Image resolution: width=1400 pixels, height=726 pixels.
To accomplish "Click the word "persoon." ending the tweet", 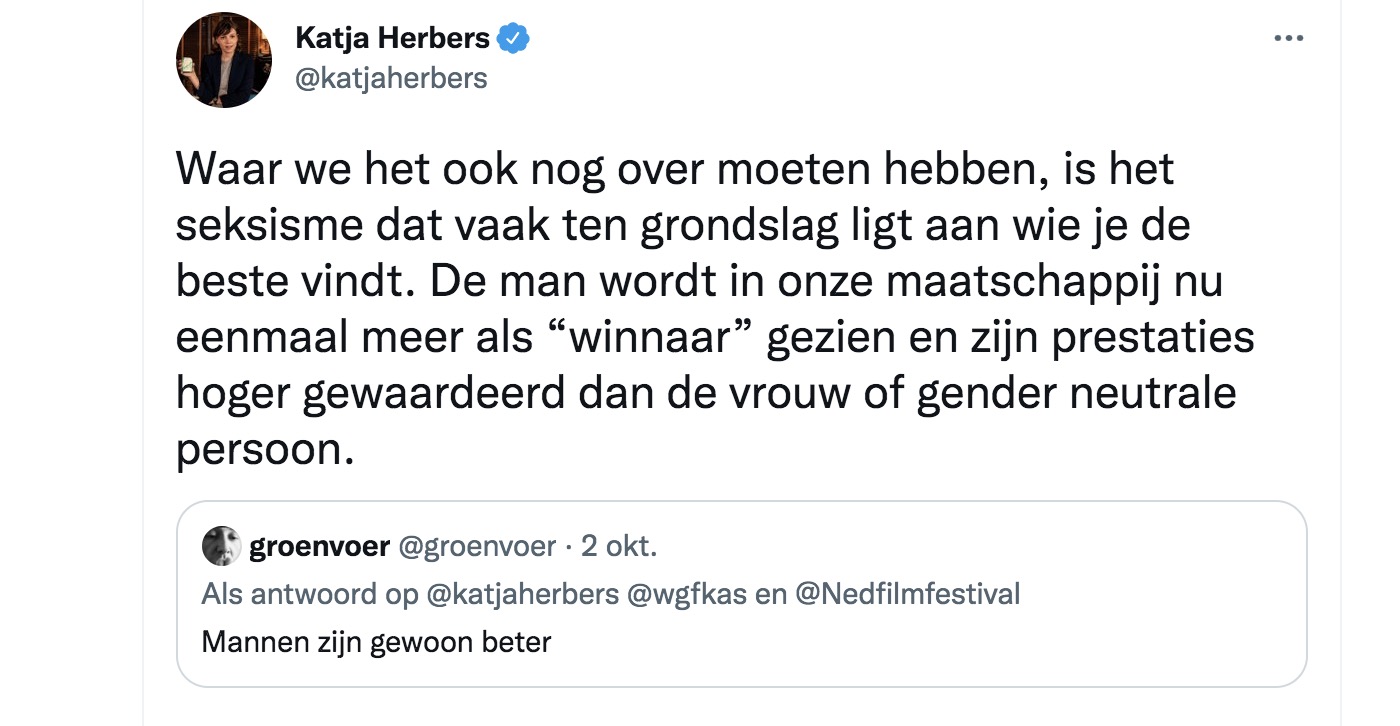I will [x=265, y=451].
